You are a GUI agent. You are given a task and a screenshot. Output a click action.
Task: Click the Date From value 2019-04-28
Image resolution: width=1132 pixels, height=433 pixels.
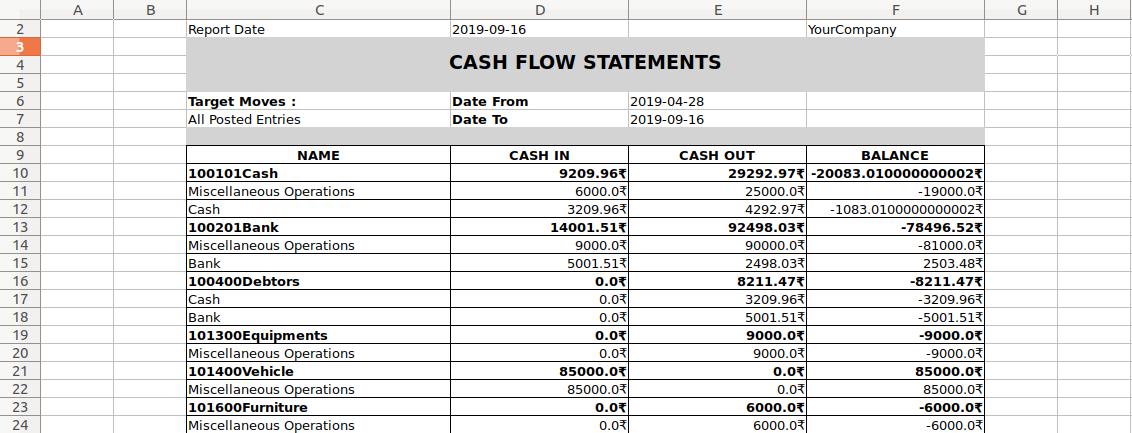point(717,102)
